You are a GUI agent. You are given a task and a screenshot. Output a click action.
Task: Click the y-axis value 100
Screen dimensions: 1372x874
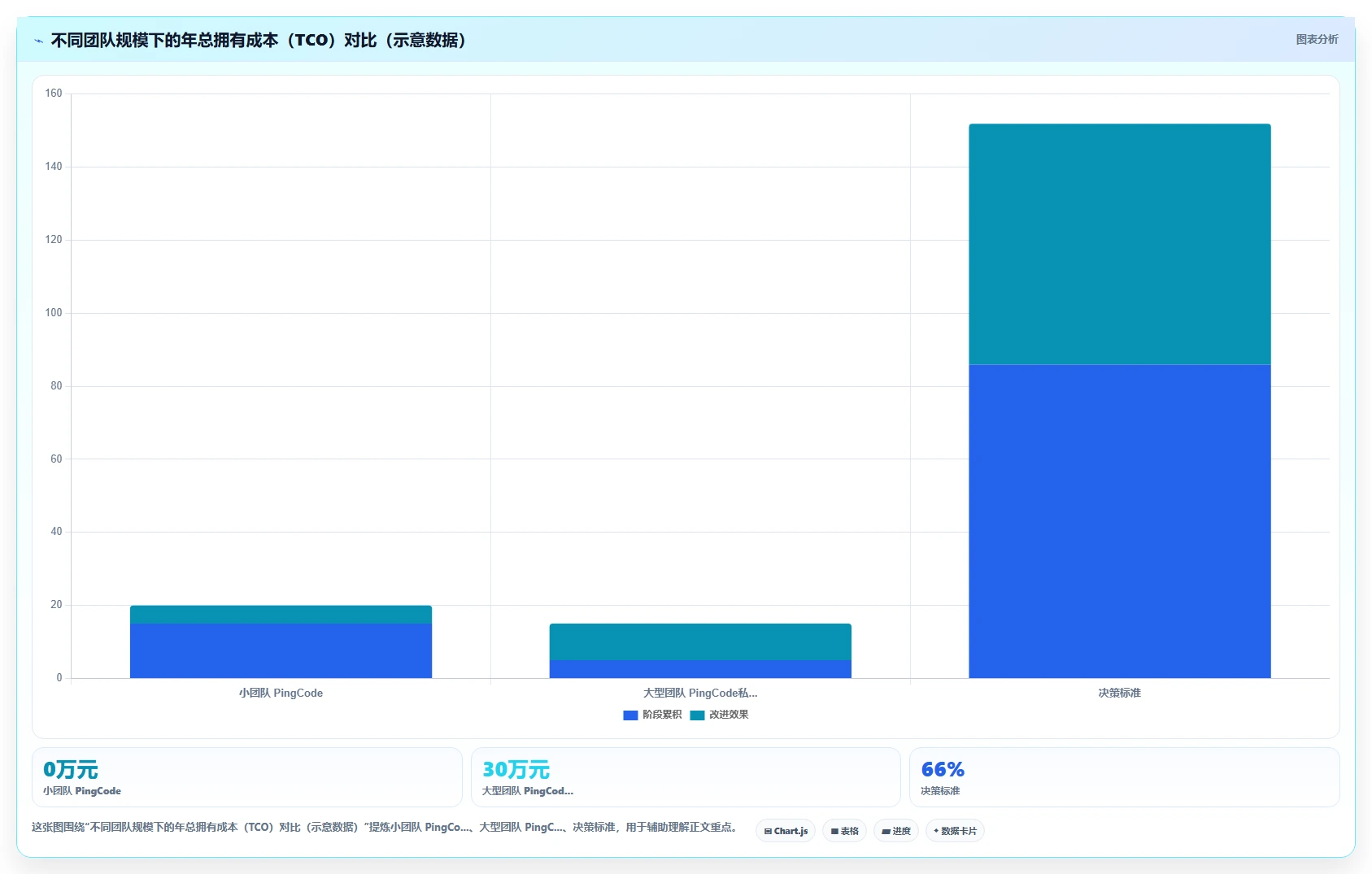(x=54, y=313)
